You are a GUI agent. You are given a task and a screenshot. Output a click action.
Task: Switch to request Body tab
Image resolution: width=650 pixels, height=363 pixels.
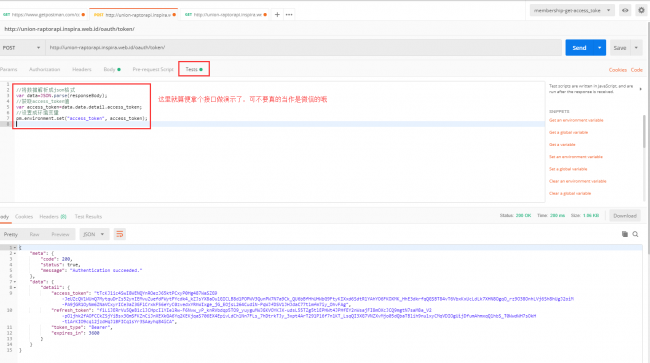pyautogui.click(x=112, y=69)
